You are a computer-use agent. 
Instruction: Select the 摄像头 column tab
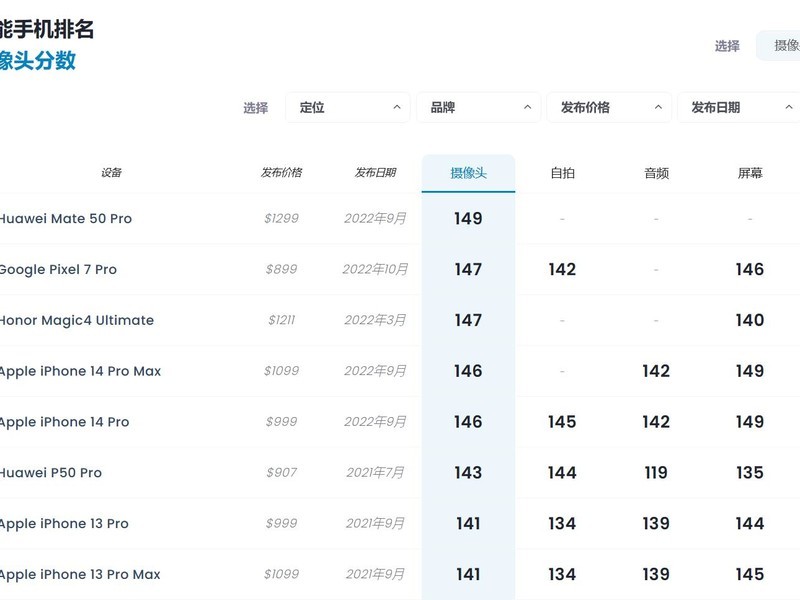(x=468, y=173)
